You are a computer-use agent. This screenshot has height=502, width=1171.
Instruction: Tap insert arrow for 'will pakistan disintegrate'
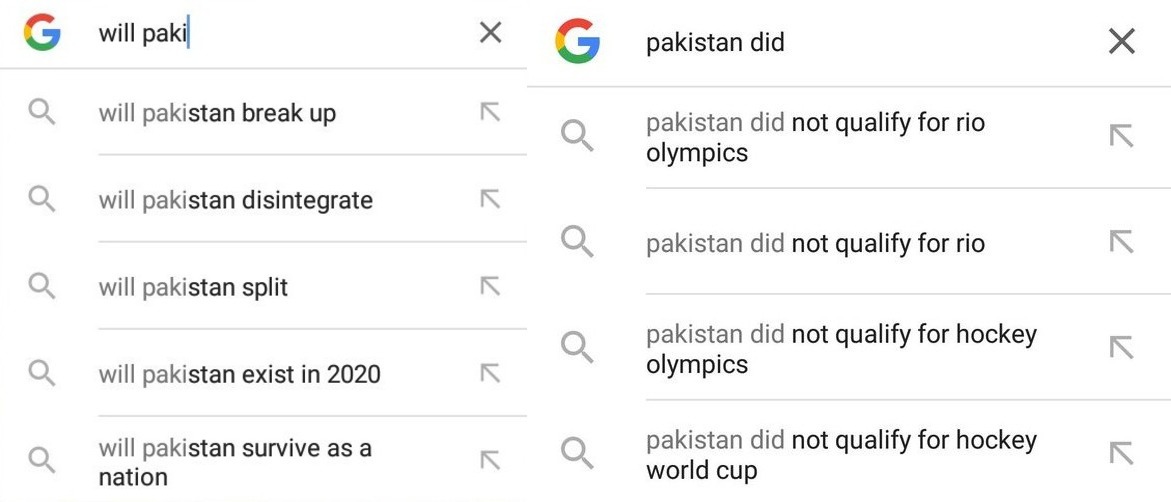pos(490,199)
